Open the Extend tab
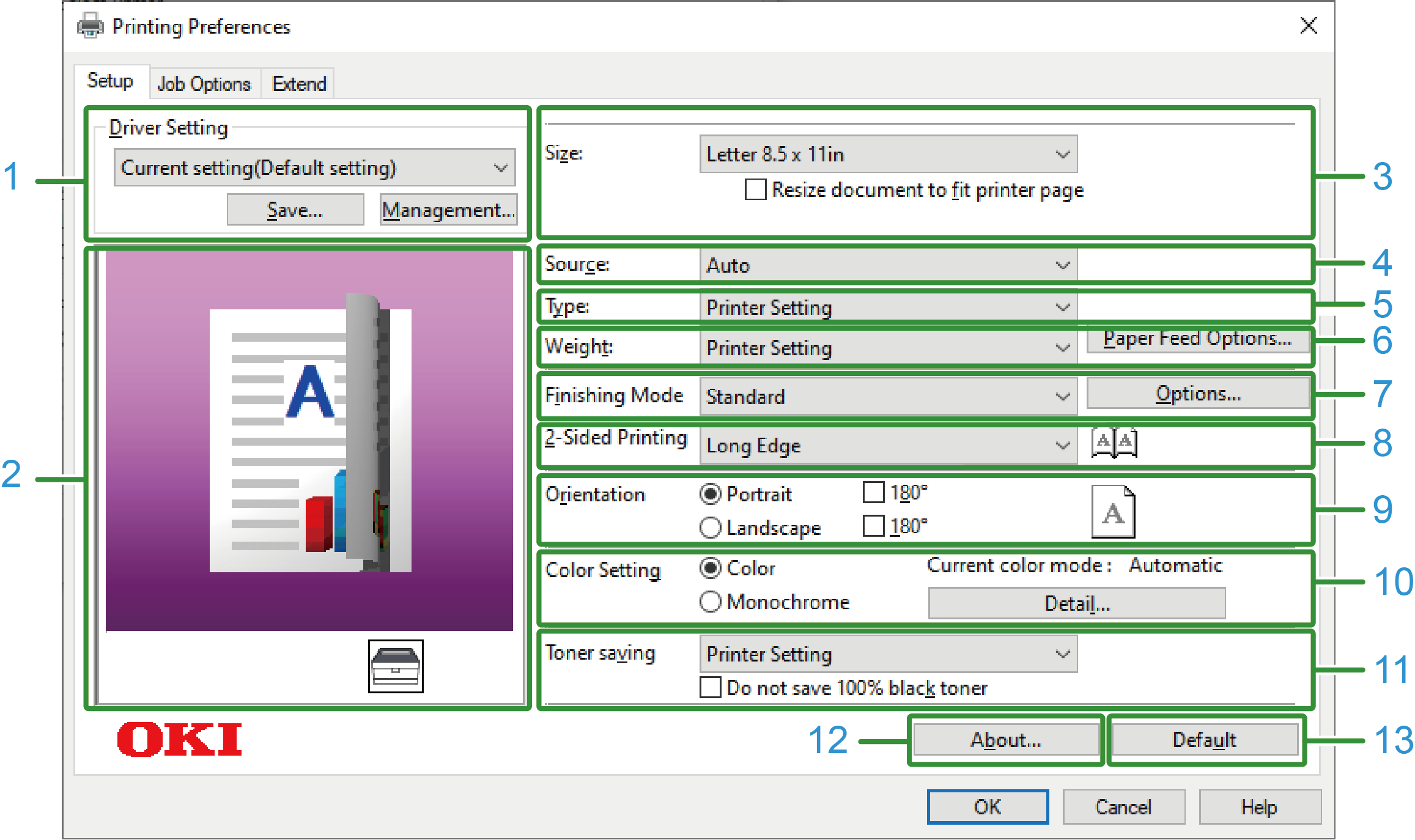The width and height of the screenshot is (1415, 840). coord(298,84)
